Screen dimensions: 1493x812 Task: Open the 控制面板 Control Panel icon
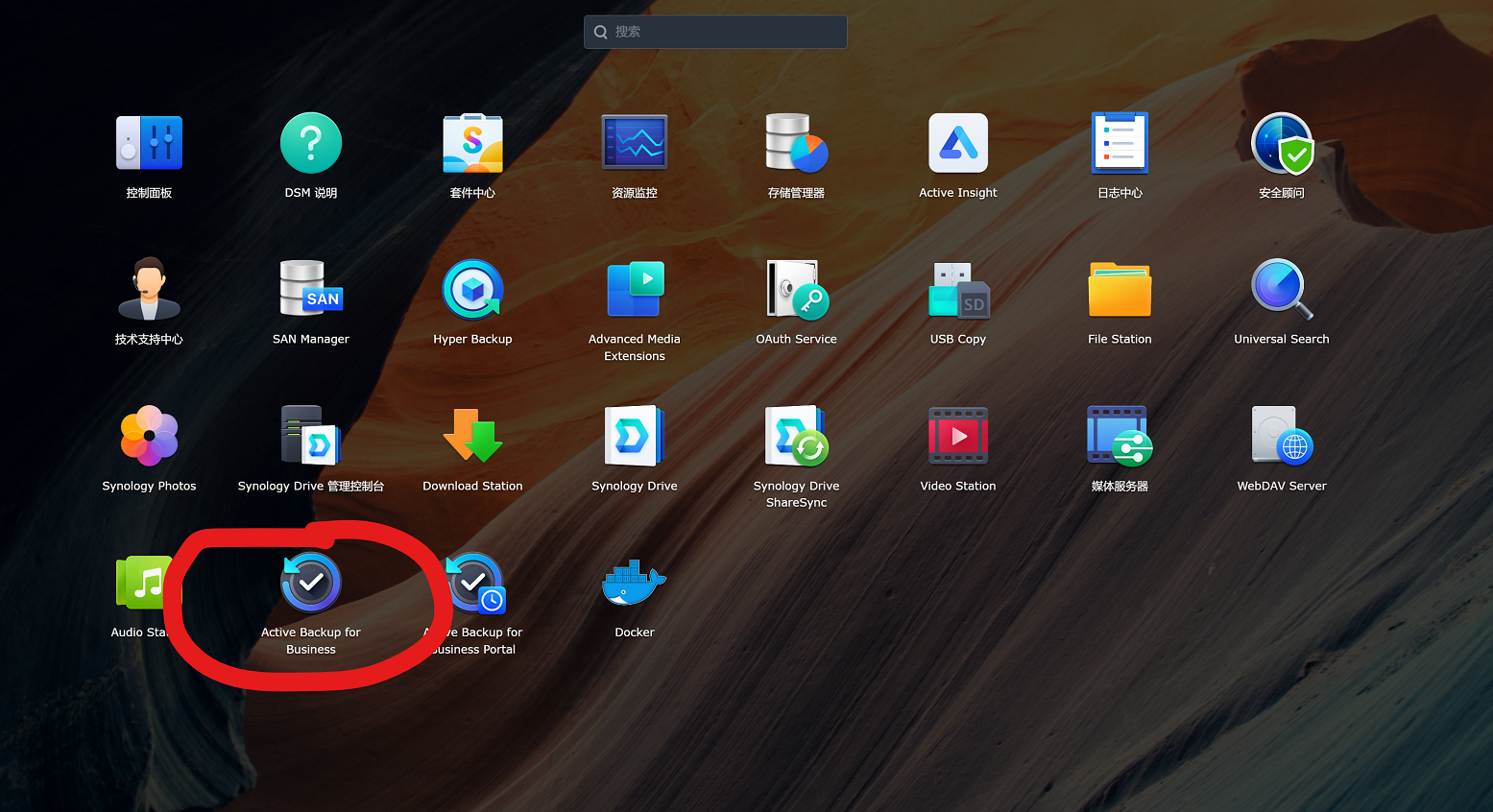(149, 143)
